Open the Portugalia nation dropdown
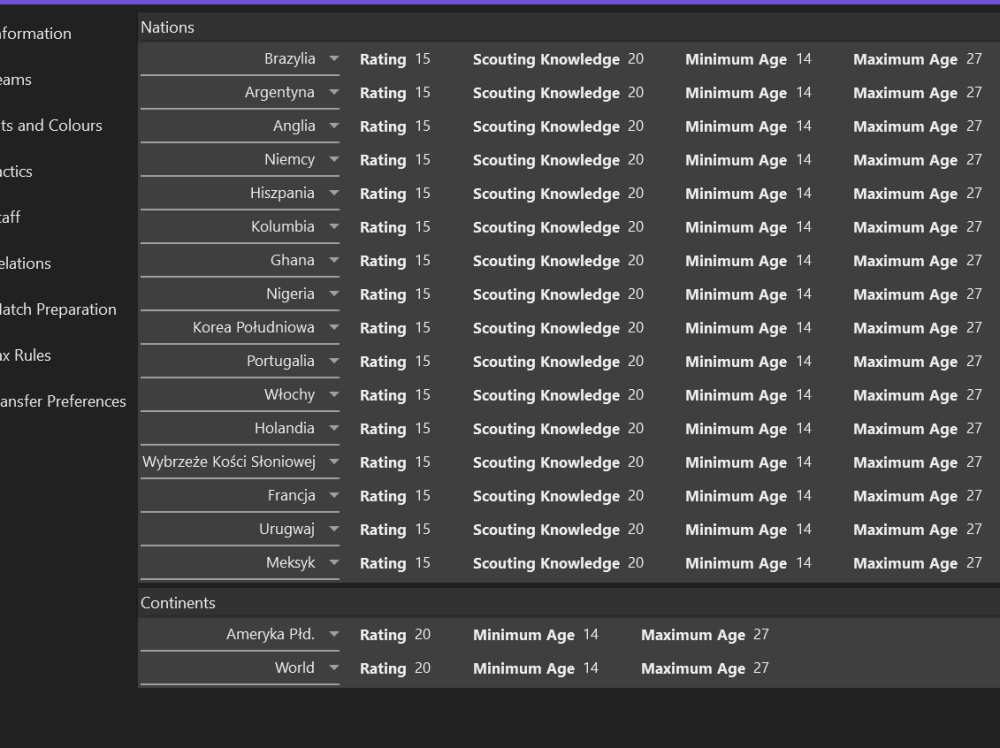The image size is (1000, 748). point(240,361)
